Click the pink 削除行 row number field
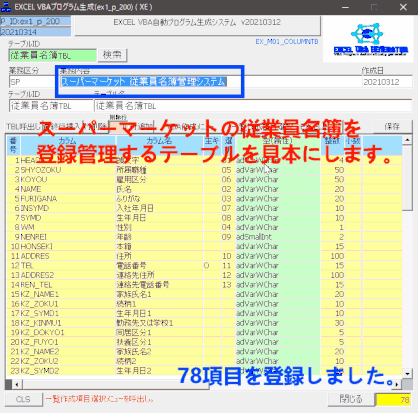This screenshot has height=413, width=418. pyautogui.click(x=118, y=127)
